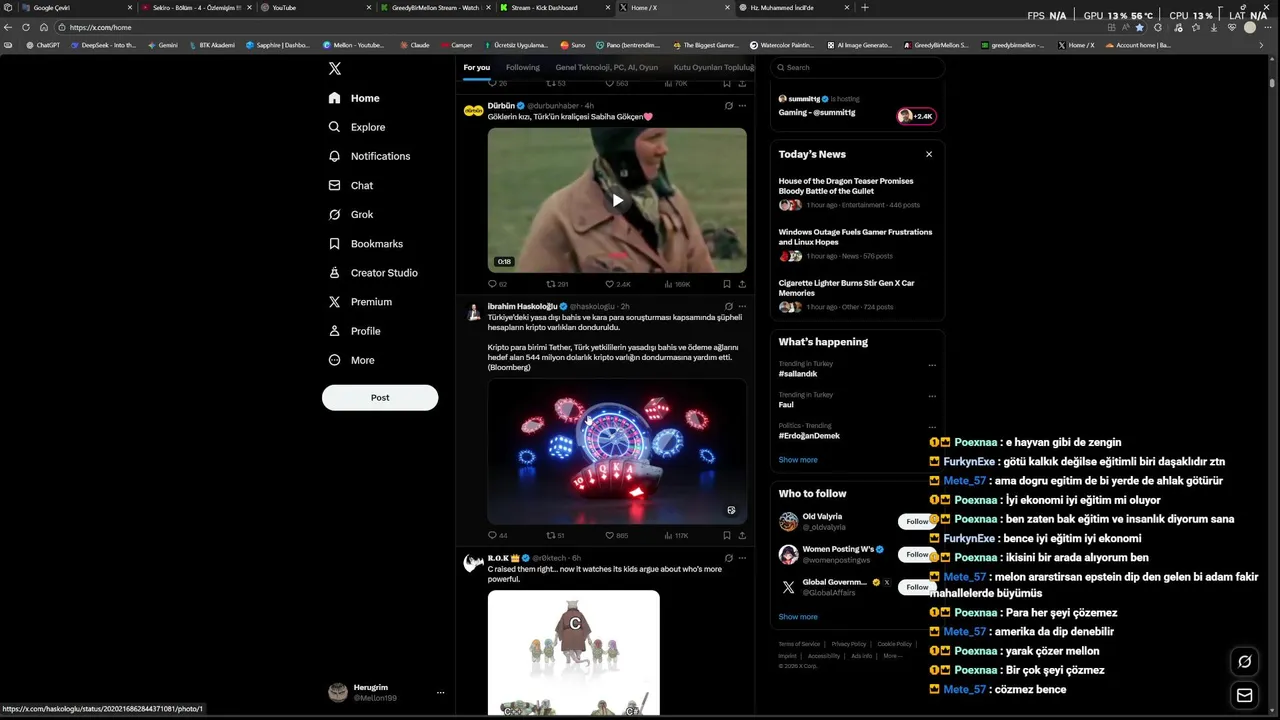Open Grok explain icon on R.O.K post
This screenshot has width=1280, height=720.
728,558
